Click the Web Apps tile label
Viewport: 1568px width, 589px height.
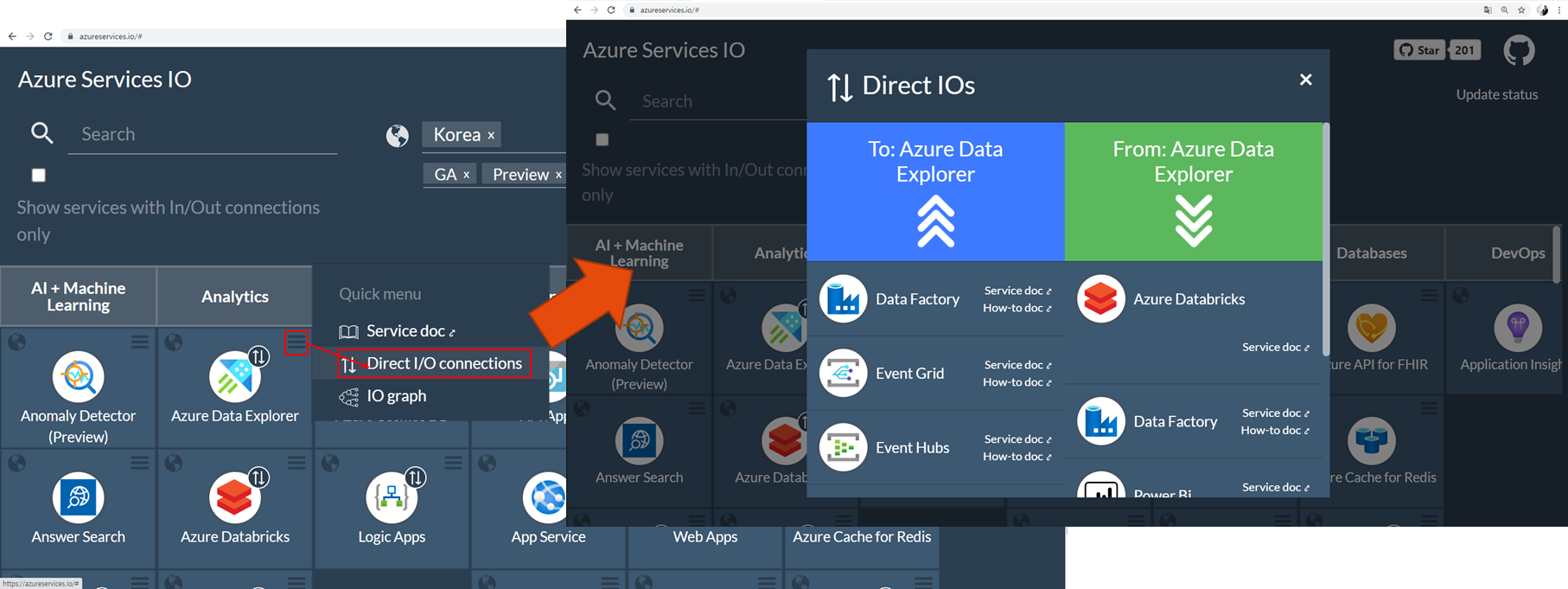pos(705,536)
